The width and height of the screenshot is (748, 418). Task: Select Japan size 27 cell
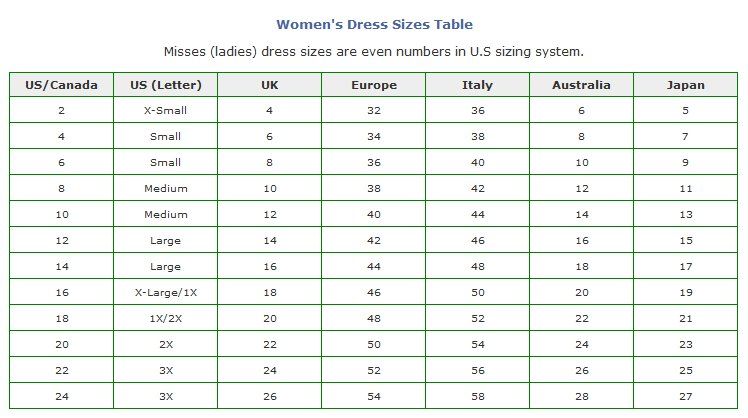686,397
